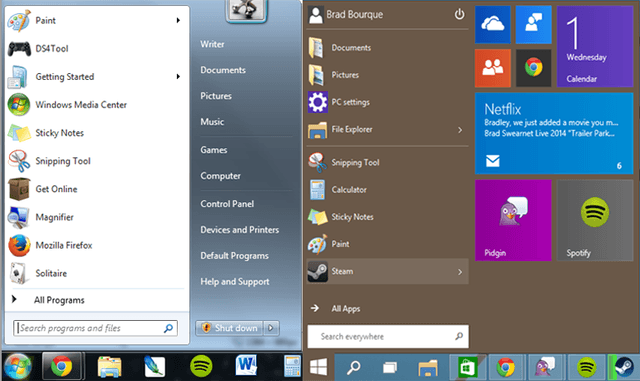
Task: Open Control Panel from the Start menu
Action: [x=227, y=204]
